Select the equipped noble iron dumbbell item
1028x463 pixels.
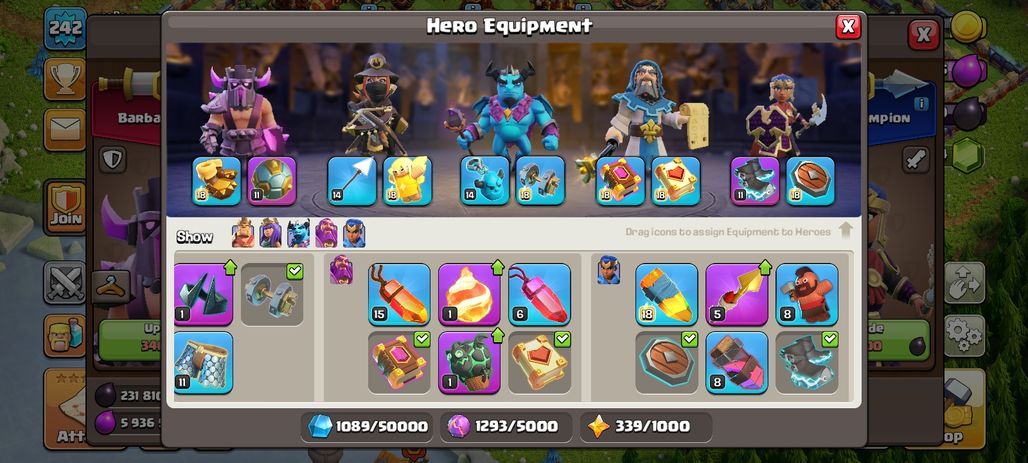coord(272,294)
